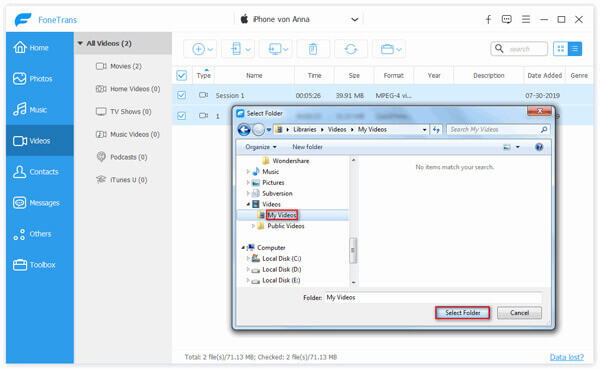This screenshot has height=370, width=600.
Task: Open the address path dropdown arrow
Action: click(x=424, y=130)
